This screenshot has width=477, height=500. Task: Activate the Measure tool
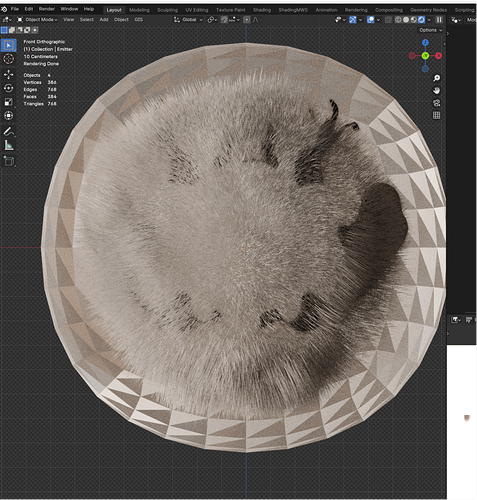[9, 145]
